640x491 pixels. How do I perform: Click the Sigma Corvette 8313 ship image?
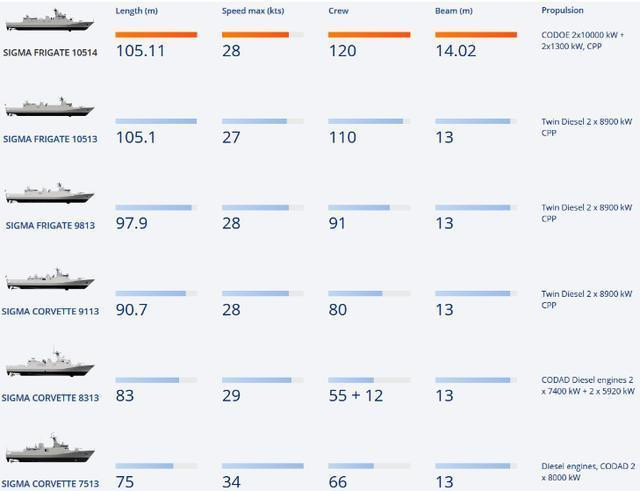click(x=49, y=364)
